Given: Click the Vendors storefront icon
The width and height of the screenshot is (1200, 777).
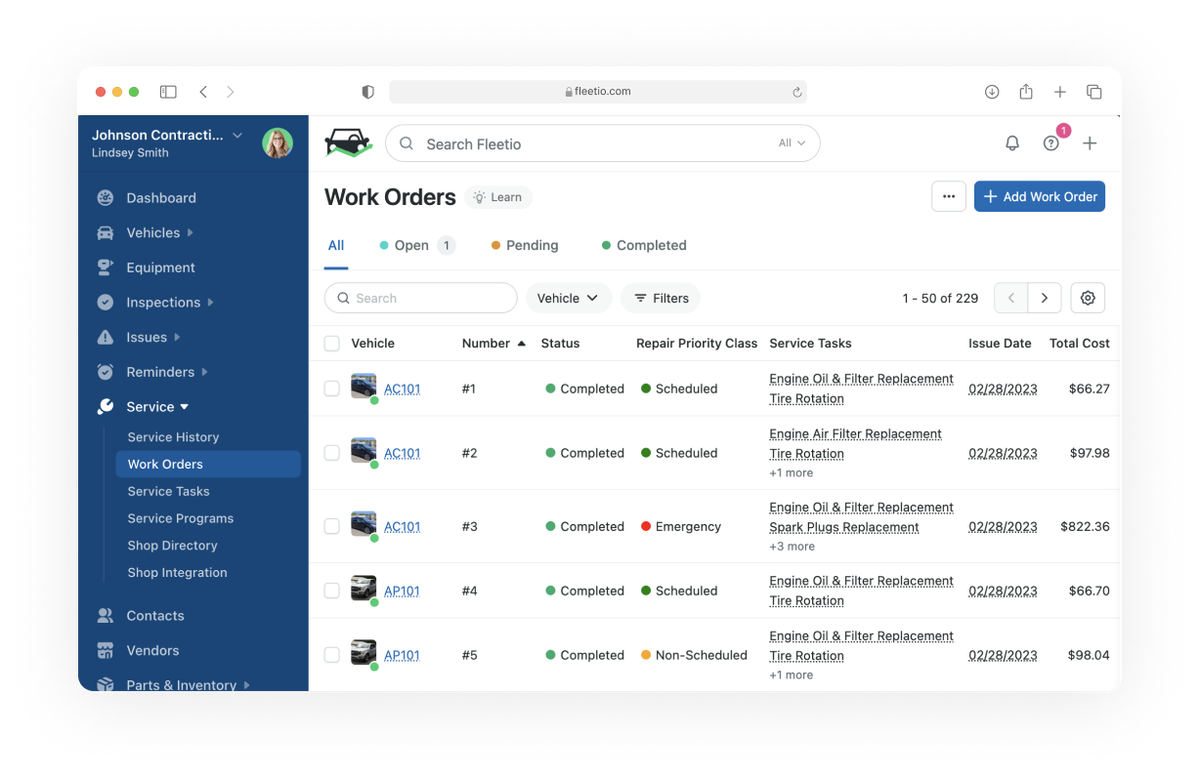Looking at the screenshot, I should click(x=105, y=651).
